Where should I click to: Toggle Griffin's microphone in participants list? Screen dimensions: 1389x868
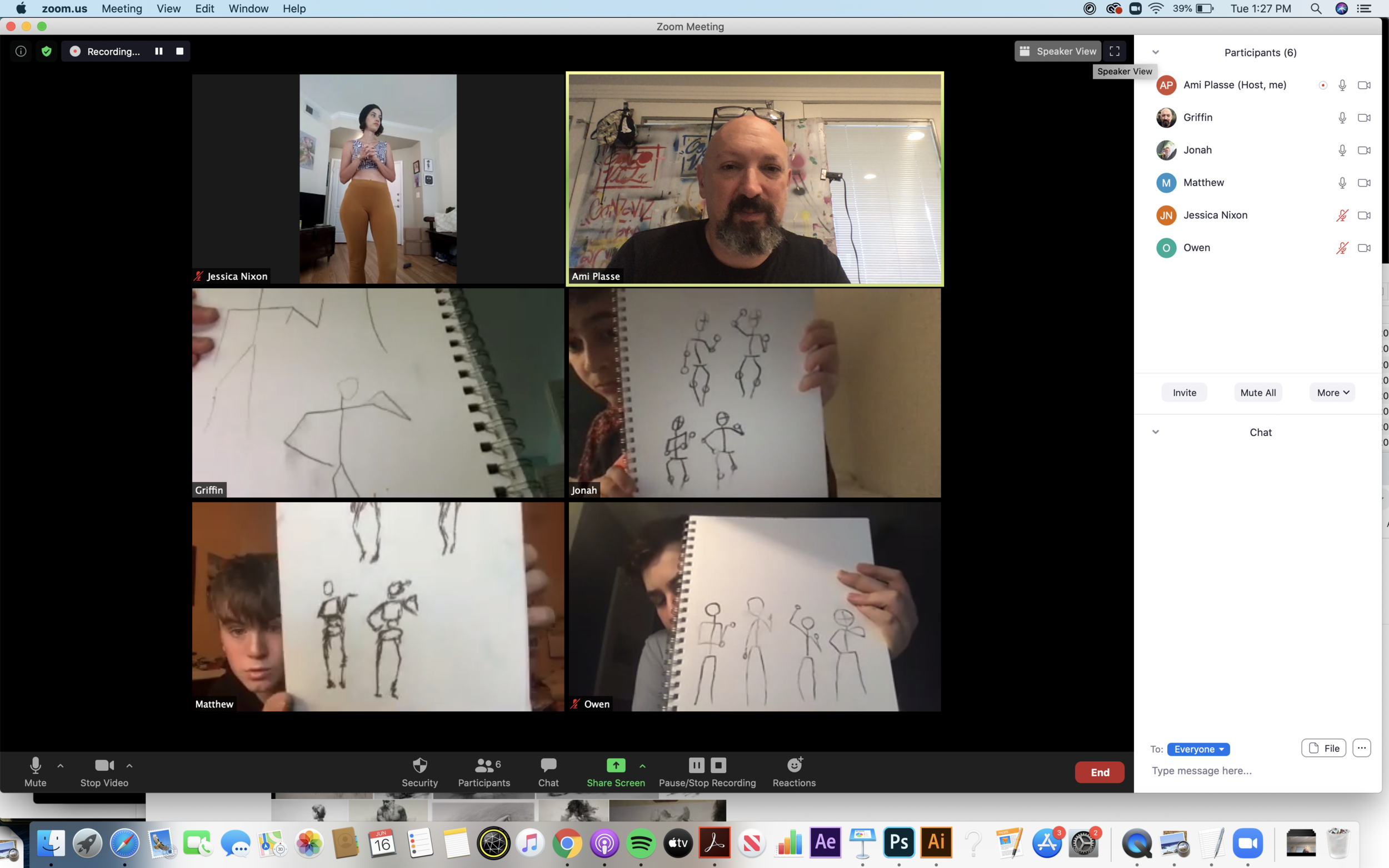pos(1342,118)
